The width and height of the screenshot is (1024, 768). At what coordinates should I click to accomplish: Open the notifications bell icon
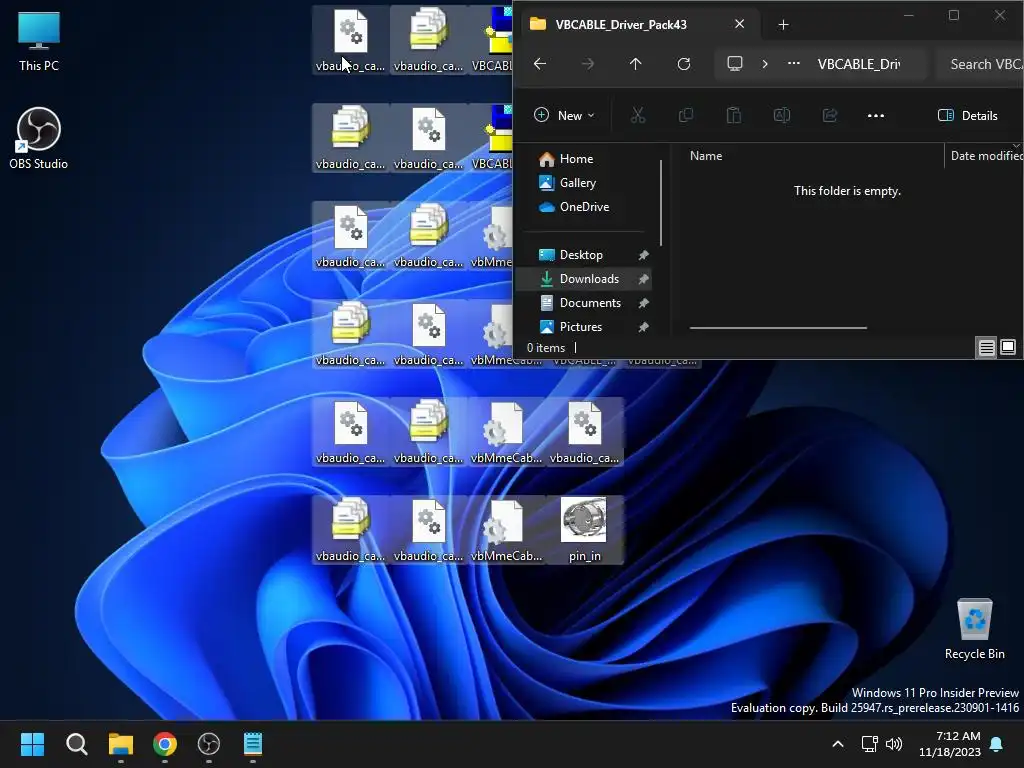click(997, 744)
